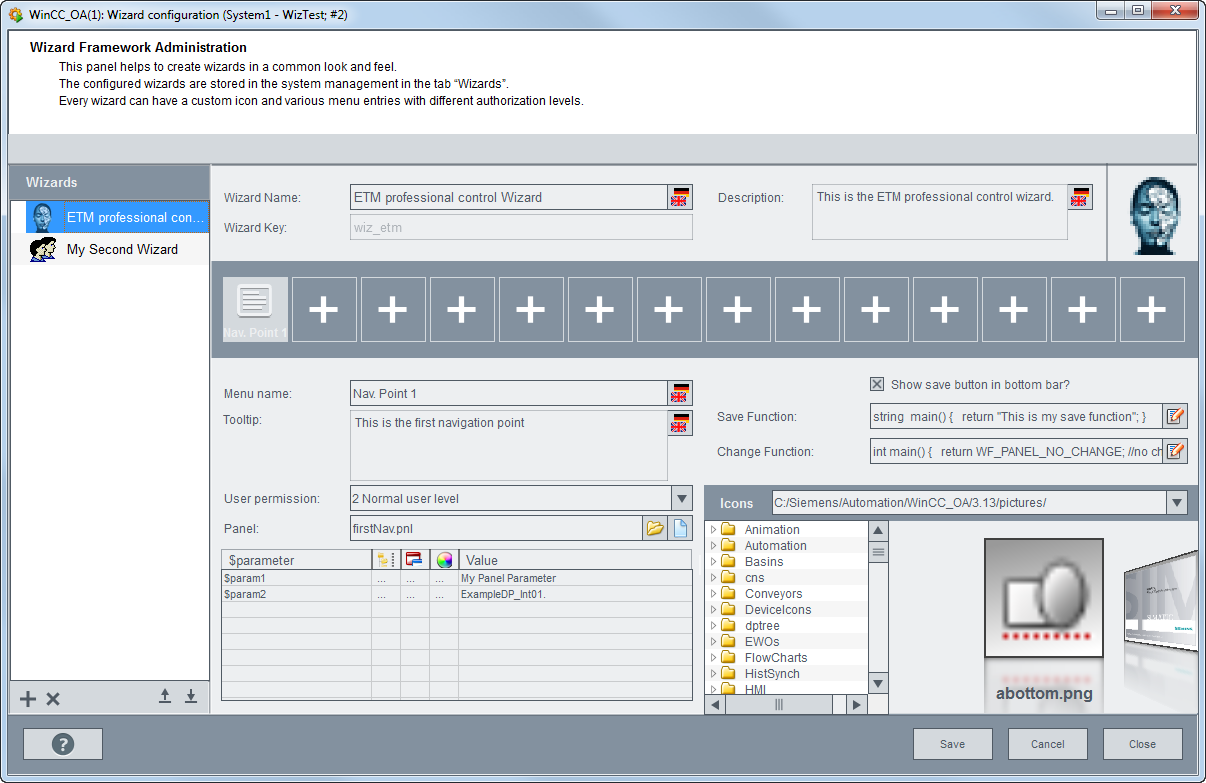Expand the Animation folder in tree
Viewport: 1206px width, 783px height.
tap(713, 530)
